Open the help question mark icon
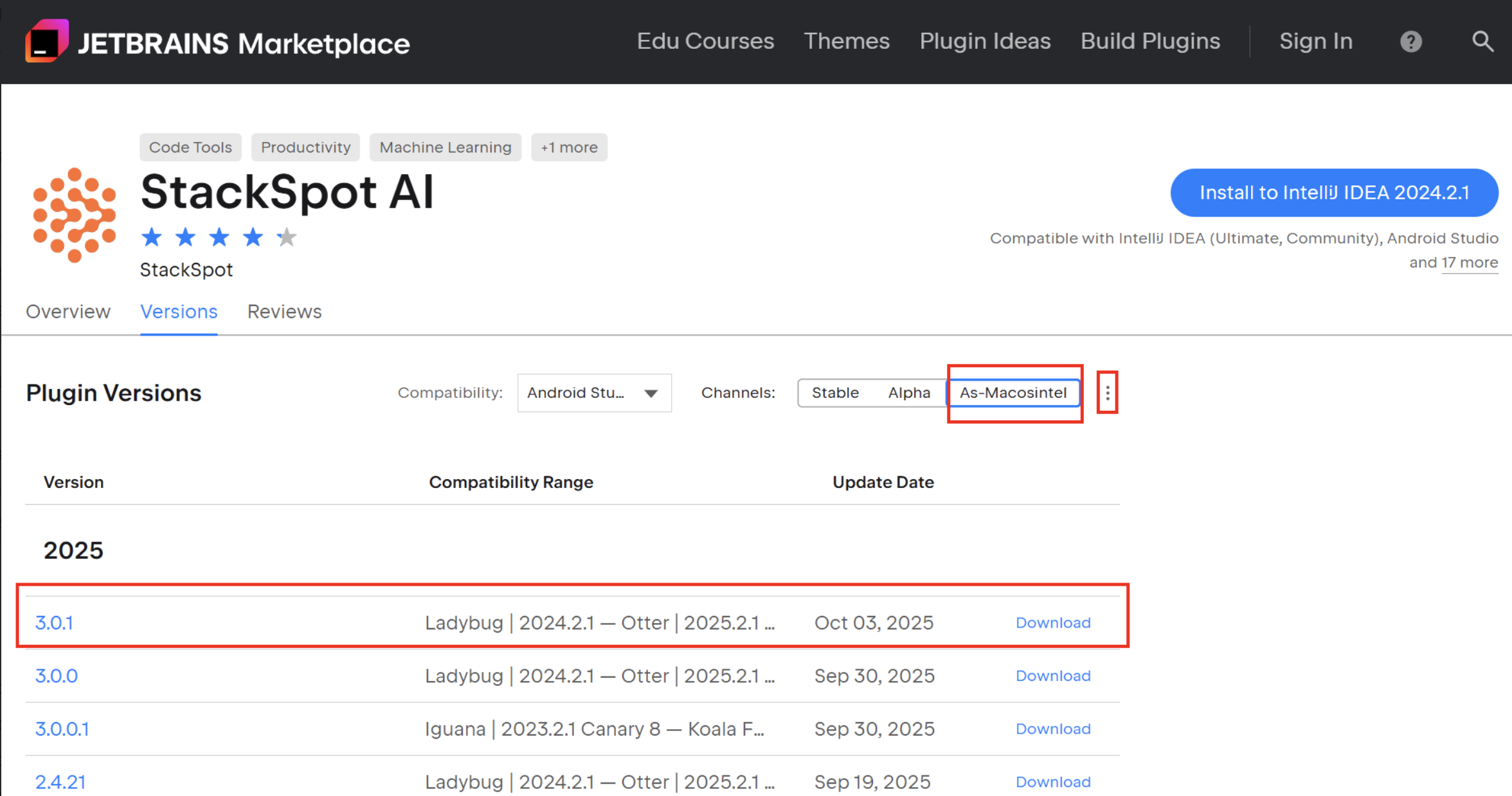This screenshot has height=796, width=1512. coord(1410,42)
